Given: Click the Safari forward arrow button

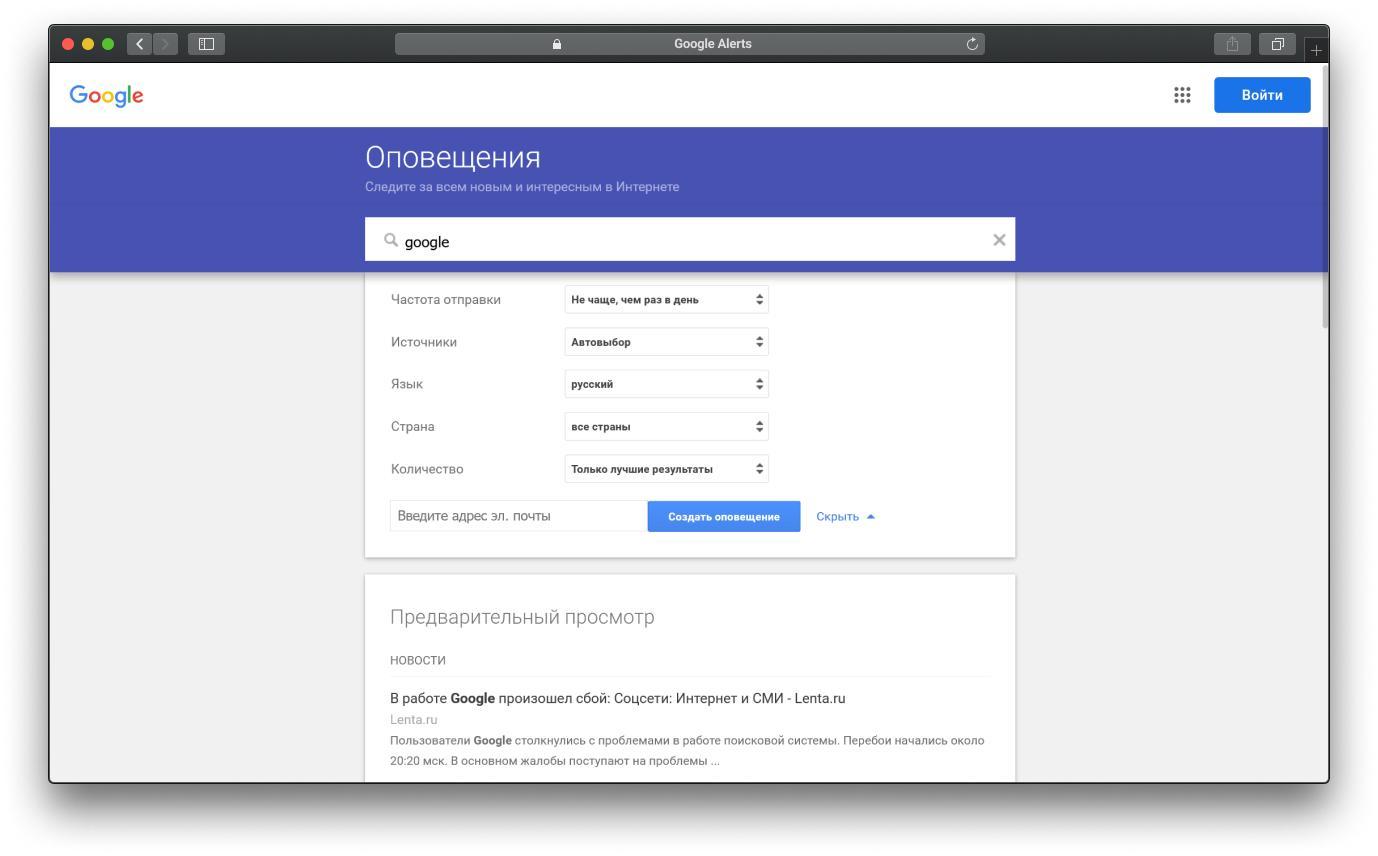Looking at the screenshot, I should pos(165,44).
